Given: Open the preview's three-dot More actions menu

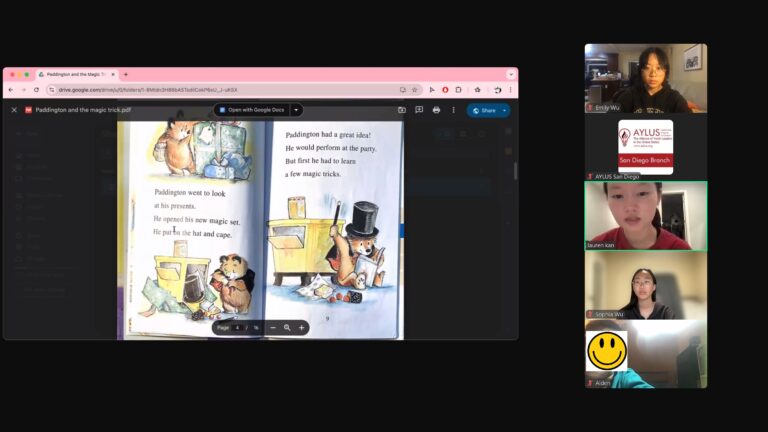Looking at the screenshot, I should (x=453, y=110).
